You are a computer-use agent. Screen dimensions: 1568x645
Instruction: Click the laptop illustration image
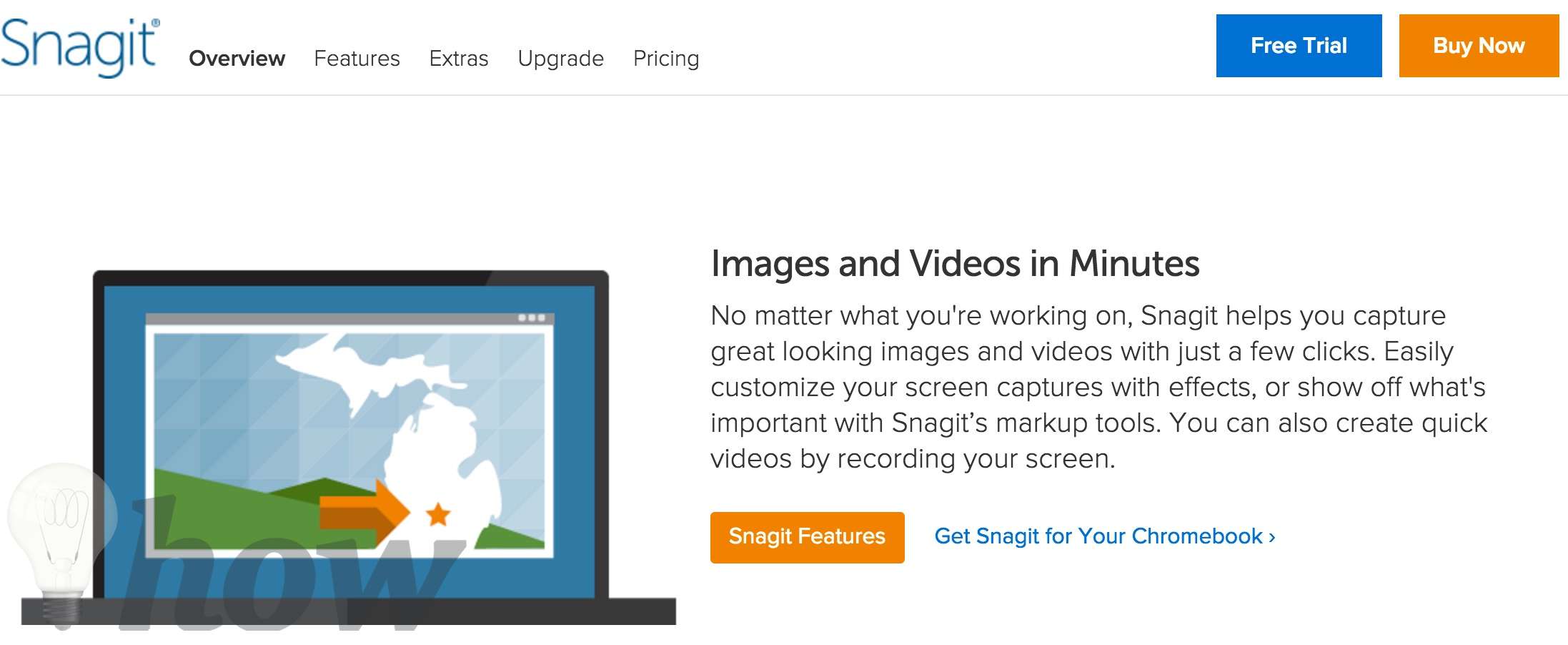pyautogui.click(x=349, y=448)
